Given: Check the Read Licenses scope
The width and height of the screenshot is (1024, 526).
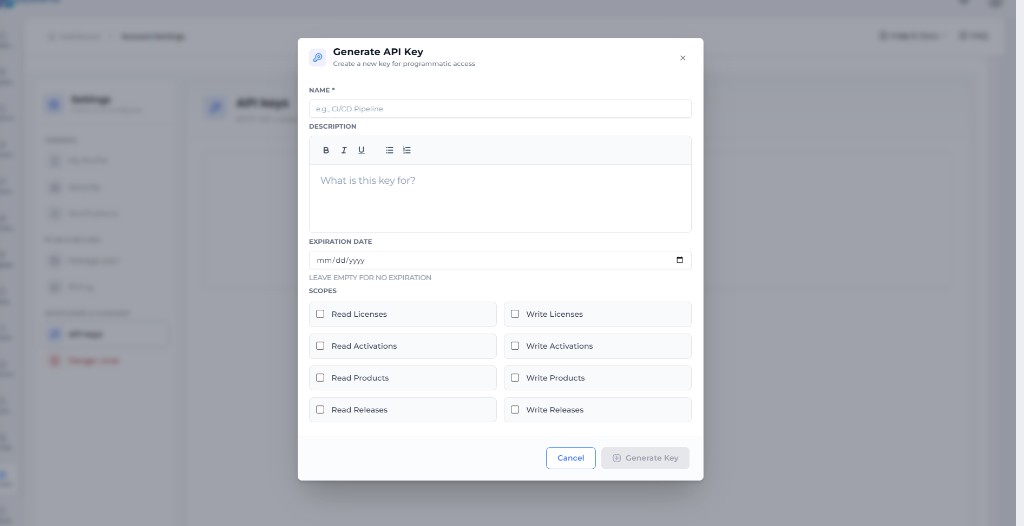Looking at the screenshot, I should [x=320, y=314].
